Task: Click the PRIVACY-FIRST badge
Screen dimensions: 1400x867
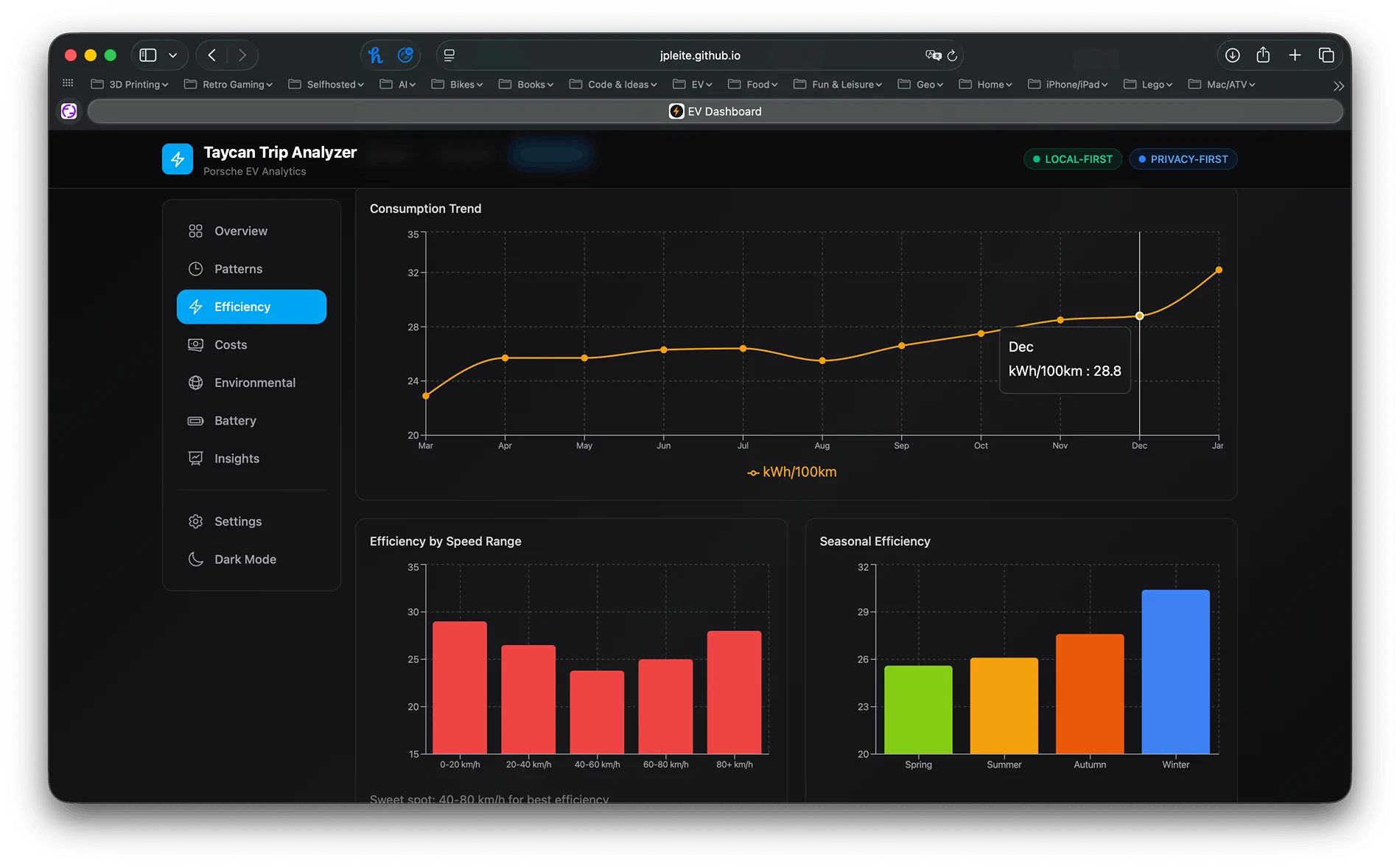Action: (x=1183, y=159)
